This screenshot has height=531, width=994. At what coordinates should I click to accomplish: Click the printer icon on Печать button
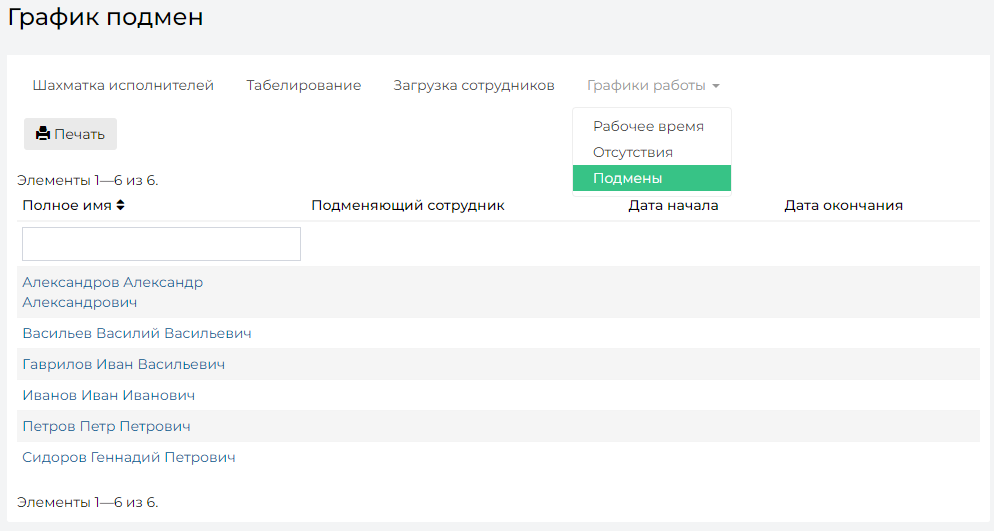tap(42, 134)
